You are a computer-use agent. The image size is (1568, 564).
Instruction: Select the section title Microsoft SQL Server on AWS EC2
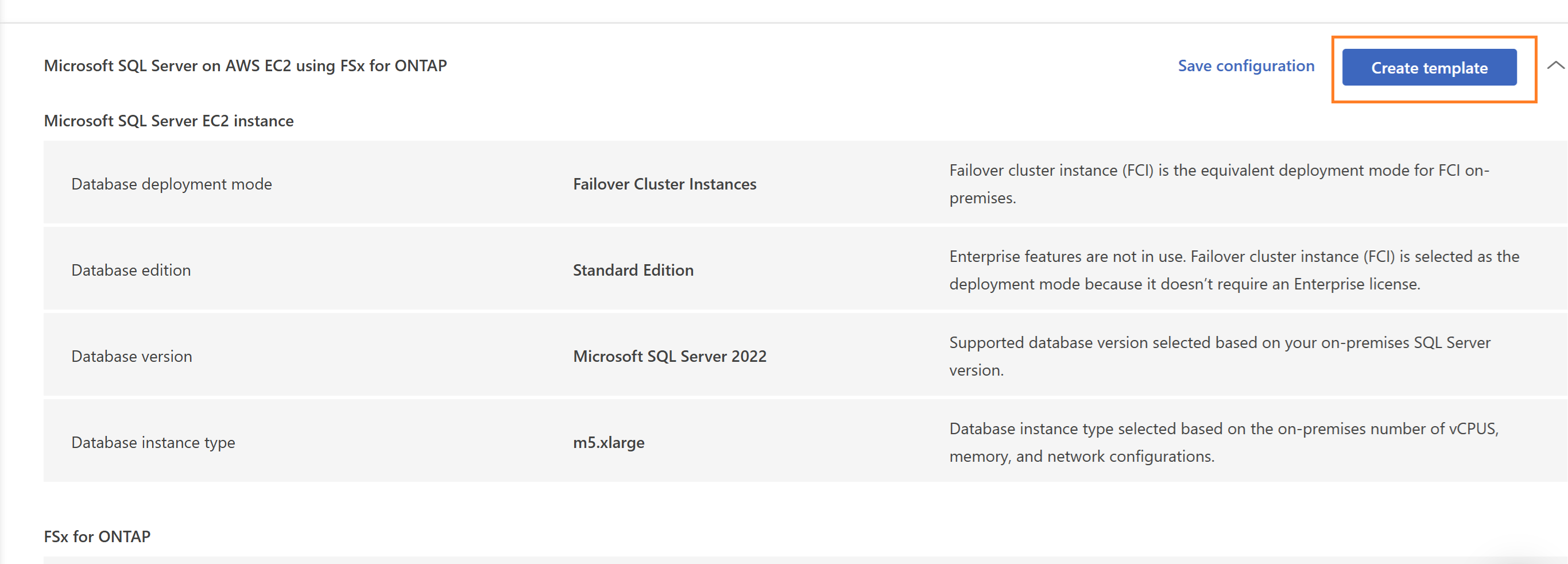pos(245,66)
